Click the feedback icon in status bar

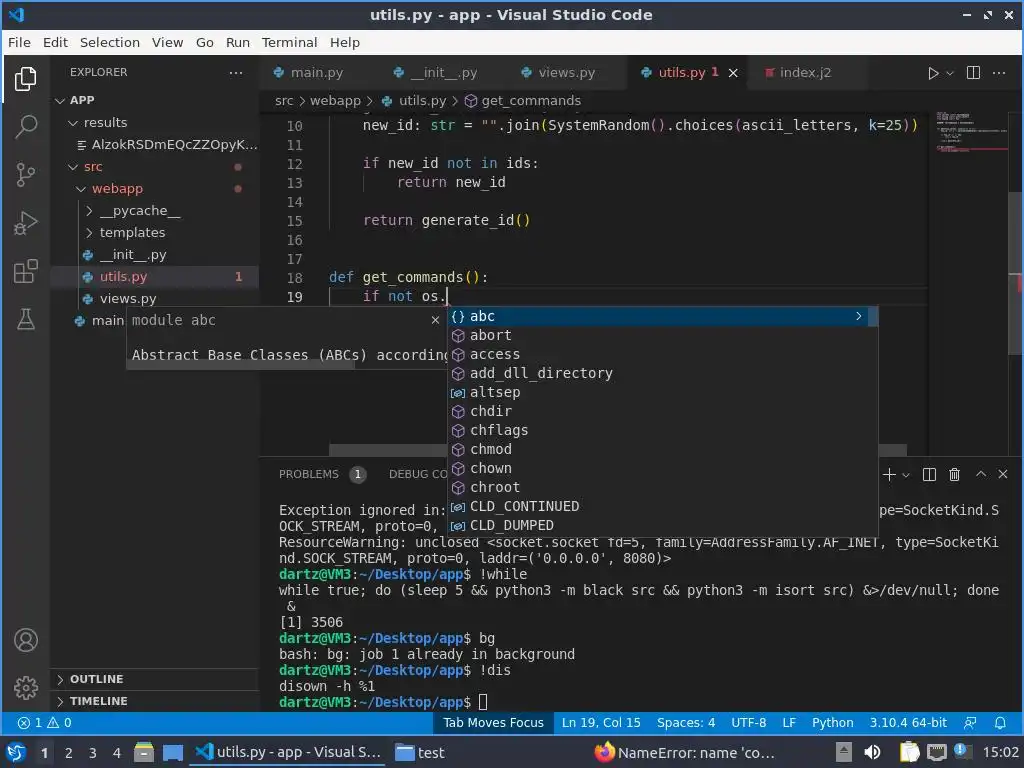[x=970, y=723]
